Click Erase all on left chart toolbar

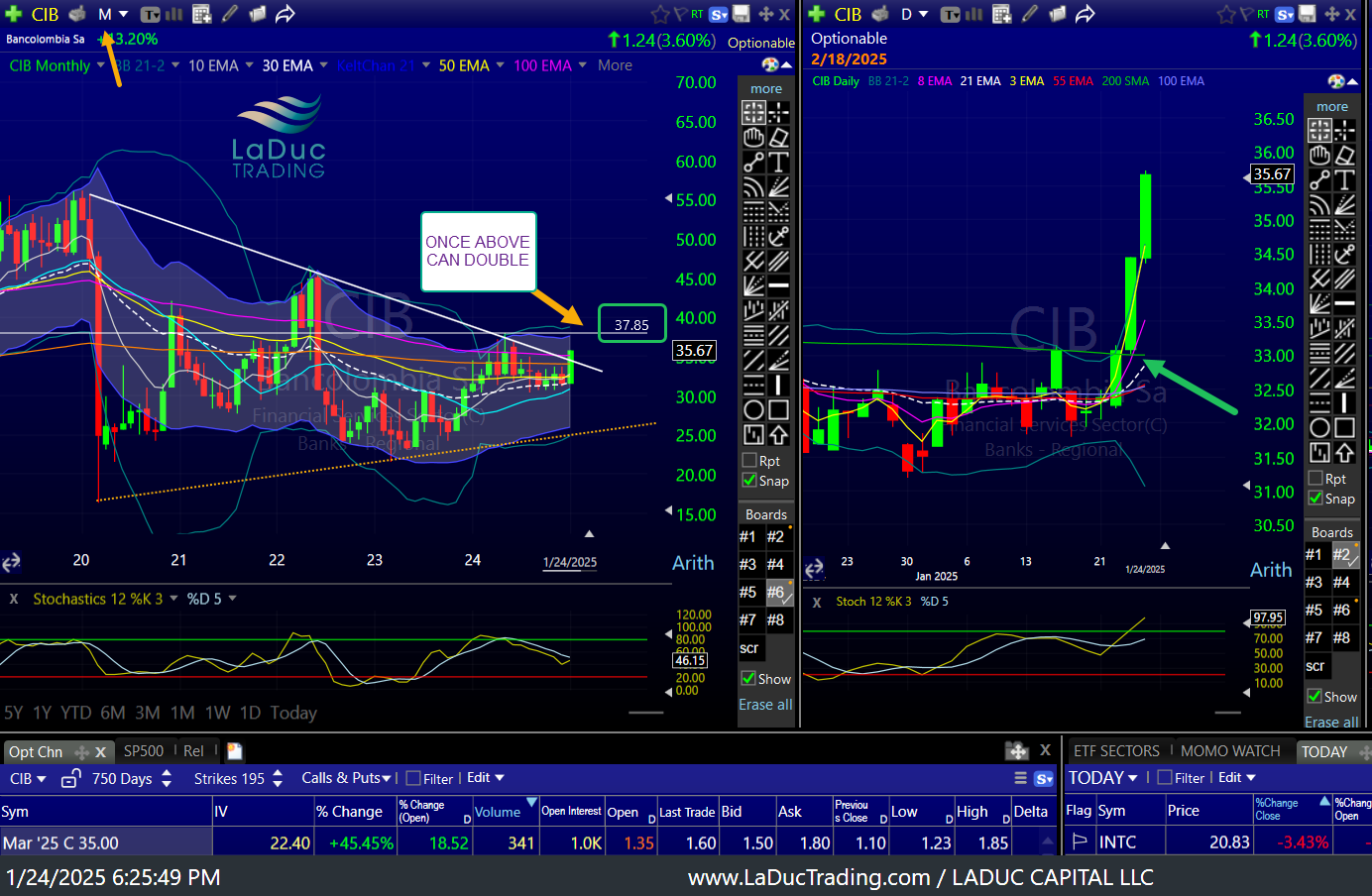tap(765, 705)
